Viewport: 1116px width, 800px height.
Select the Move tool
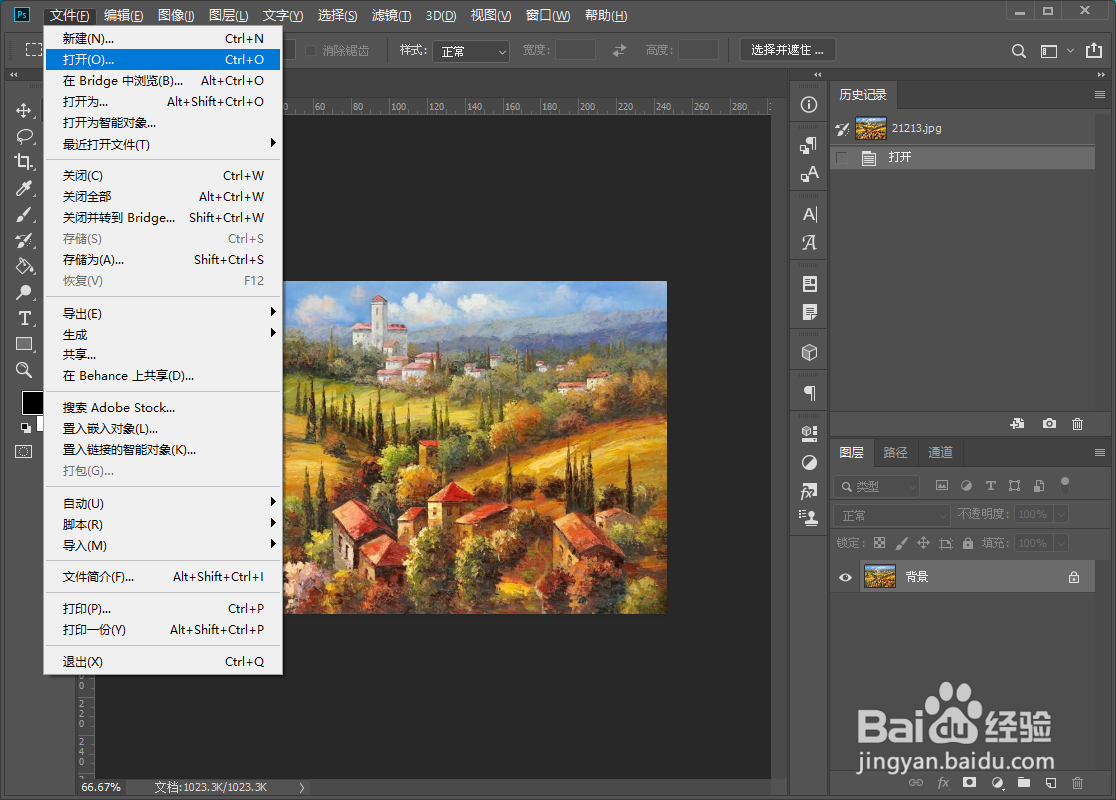tap(23, 110)
